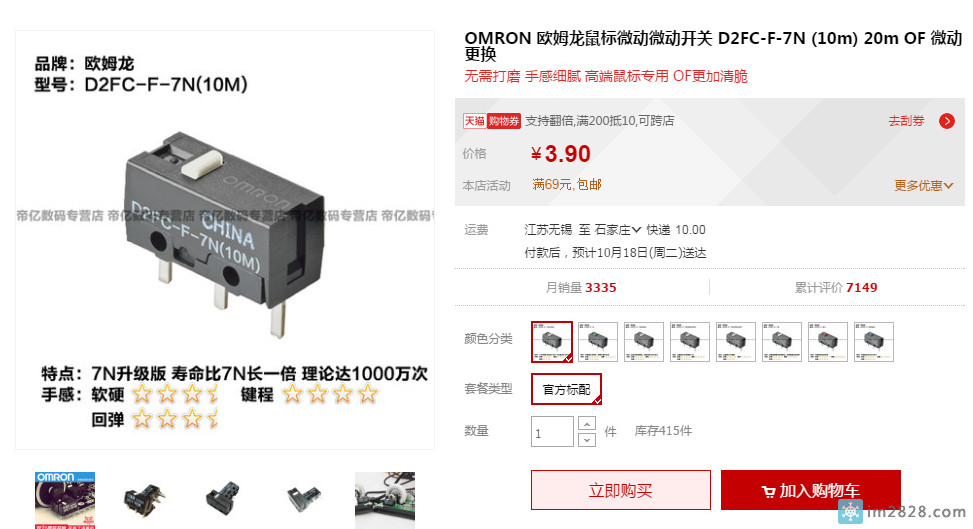Screen dimensions: 973x529
Task: Decrease quantity with the down arrow
Action: (x=587, y=440)
